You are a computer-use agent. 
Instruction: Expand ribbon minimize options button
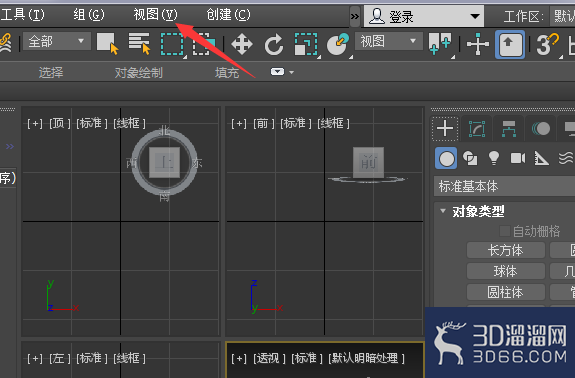278,72
